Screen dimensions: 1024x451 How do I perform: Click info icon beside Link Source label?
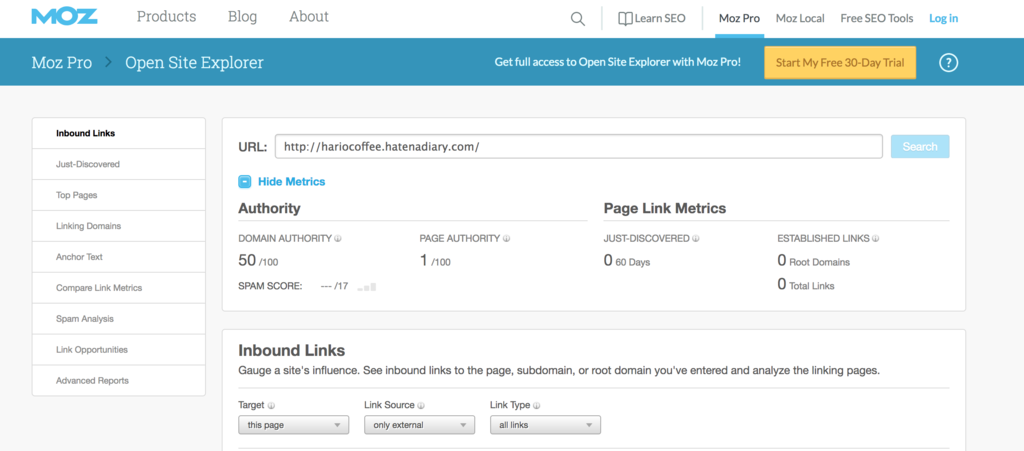point(421,405)
